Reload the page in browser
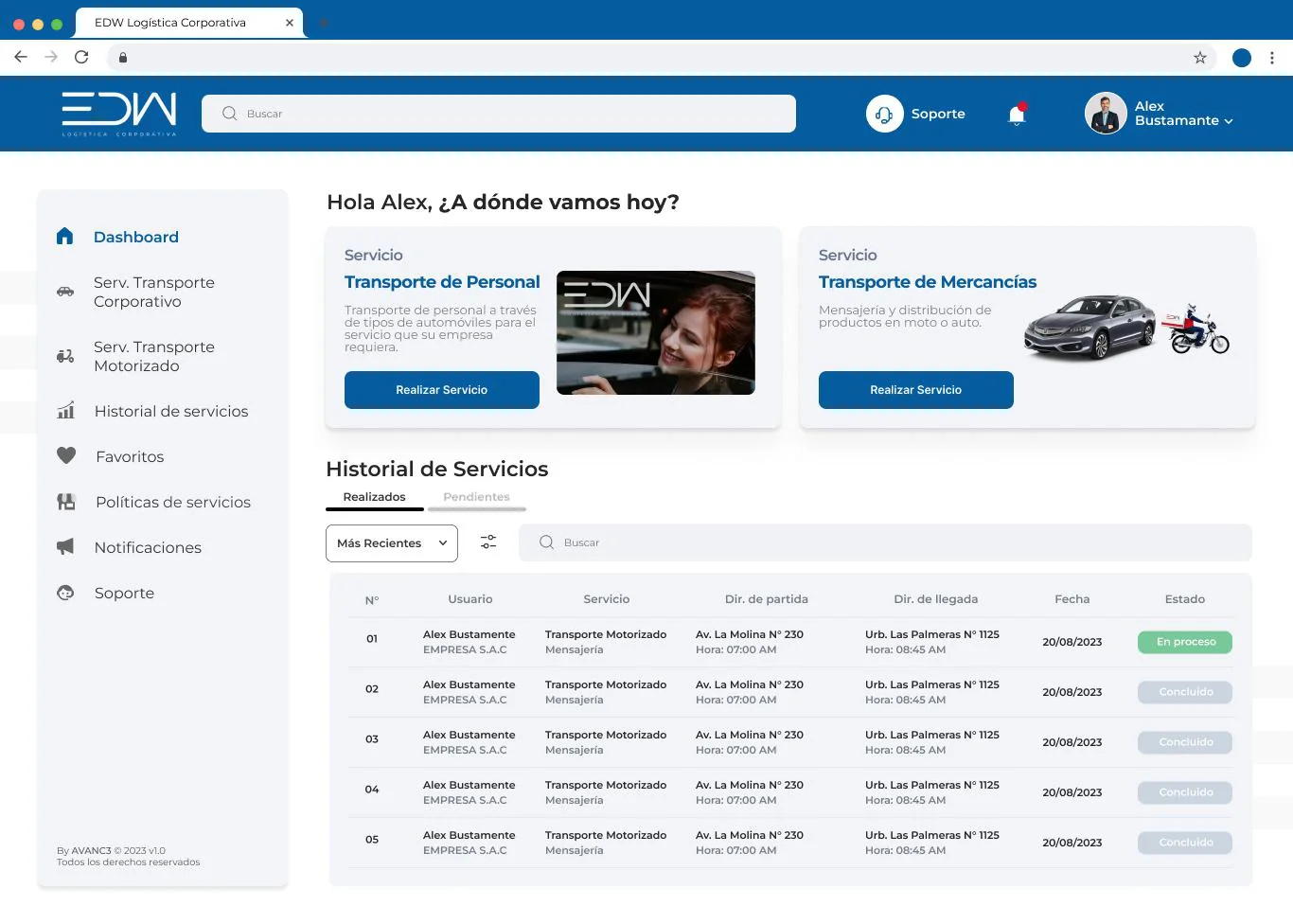 coord(81,57)
